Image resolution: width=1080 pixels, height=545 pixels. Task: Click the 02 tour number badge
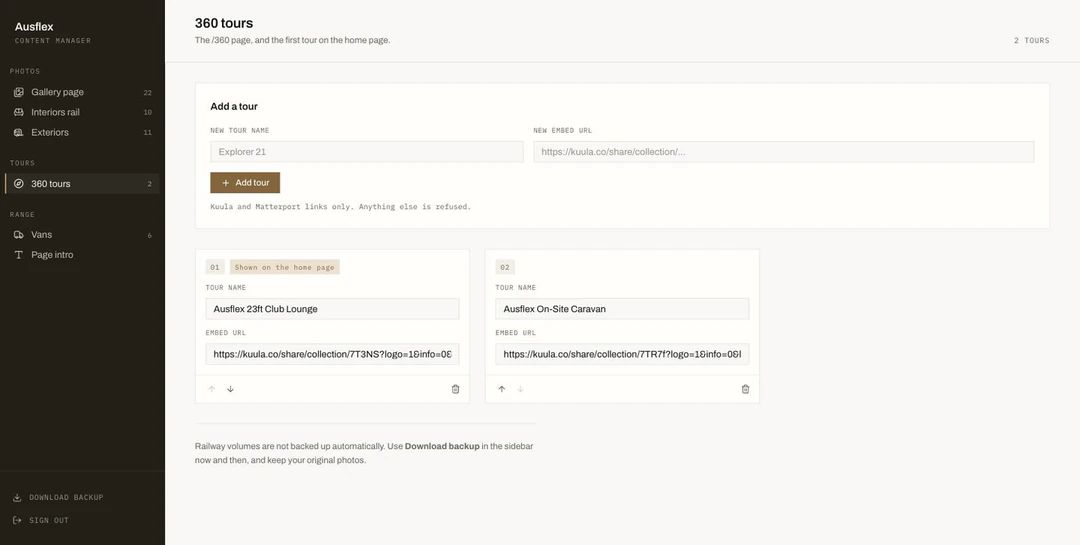click(x=505, y=267)
